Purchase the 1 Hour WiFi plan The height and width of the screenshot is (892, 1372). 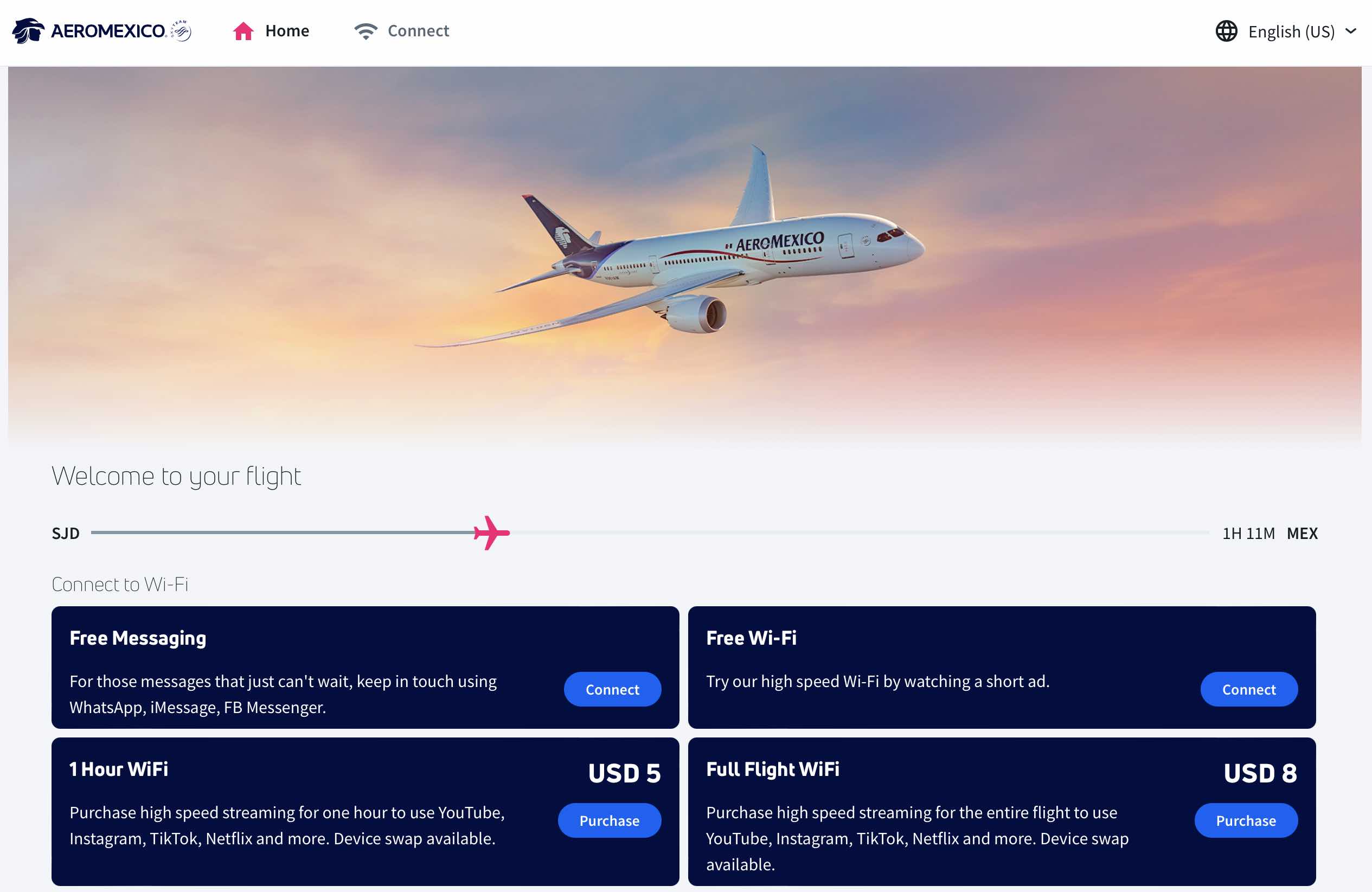[x=609, y=820]
